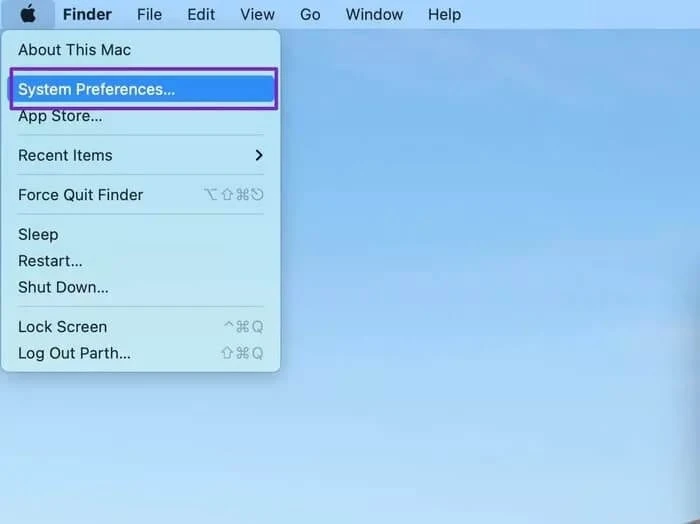Open the File menu
The width and height of the screenshot is (700, 524).
click(149, 14)
